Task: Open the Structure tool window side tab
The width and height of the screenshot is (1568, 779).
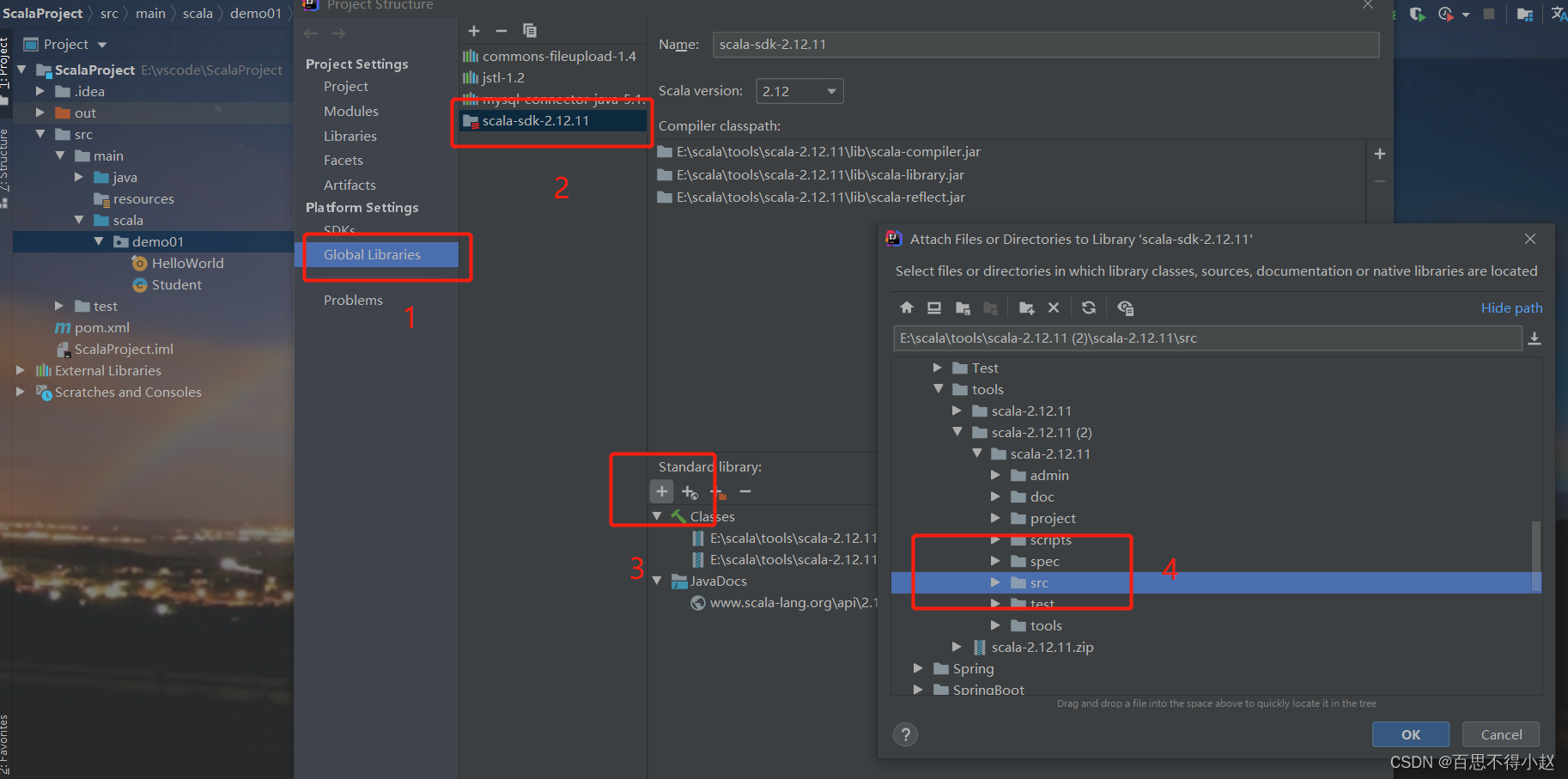Action: [x=4, y=167]
